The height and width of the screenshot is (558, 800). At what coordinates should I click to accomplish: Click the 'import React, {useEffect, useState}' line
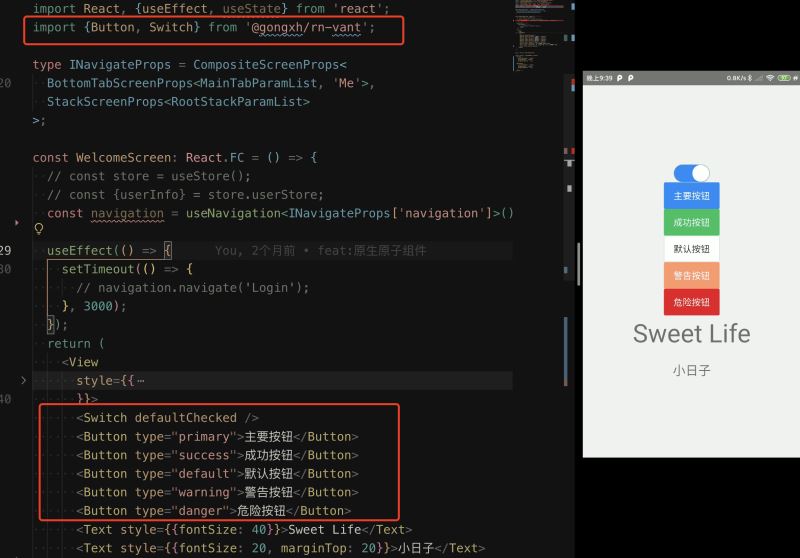coord(211,9)
